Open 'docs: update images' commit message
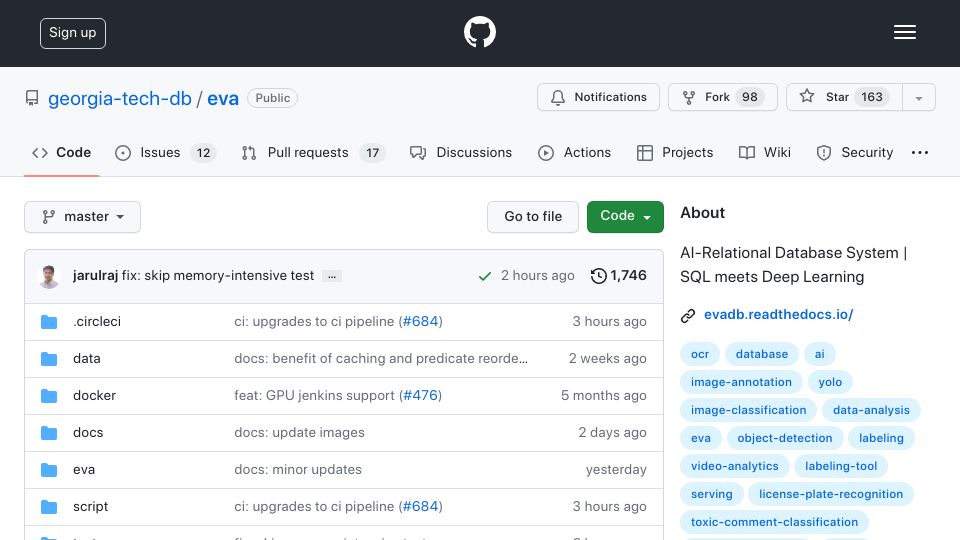Viewport: 960px width, 540px height. coord(299,433)
